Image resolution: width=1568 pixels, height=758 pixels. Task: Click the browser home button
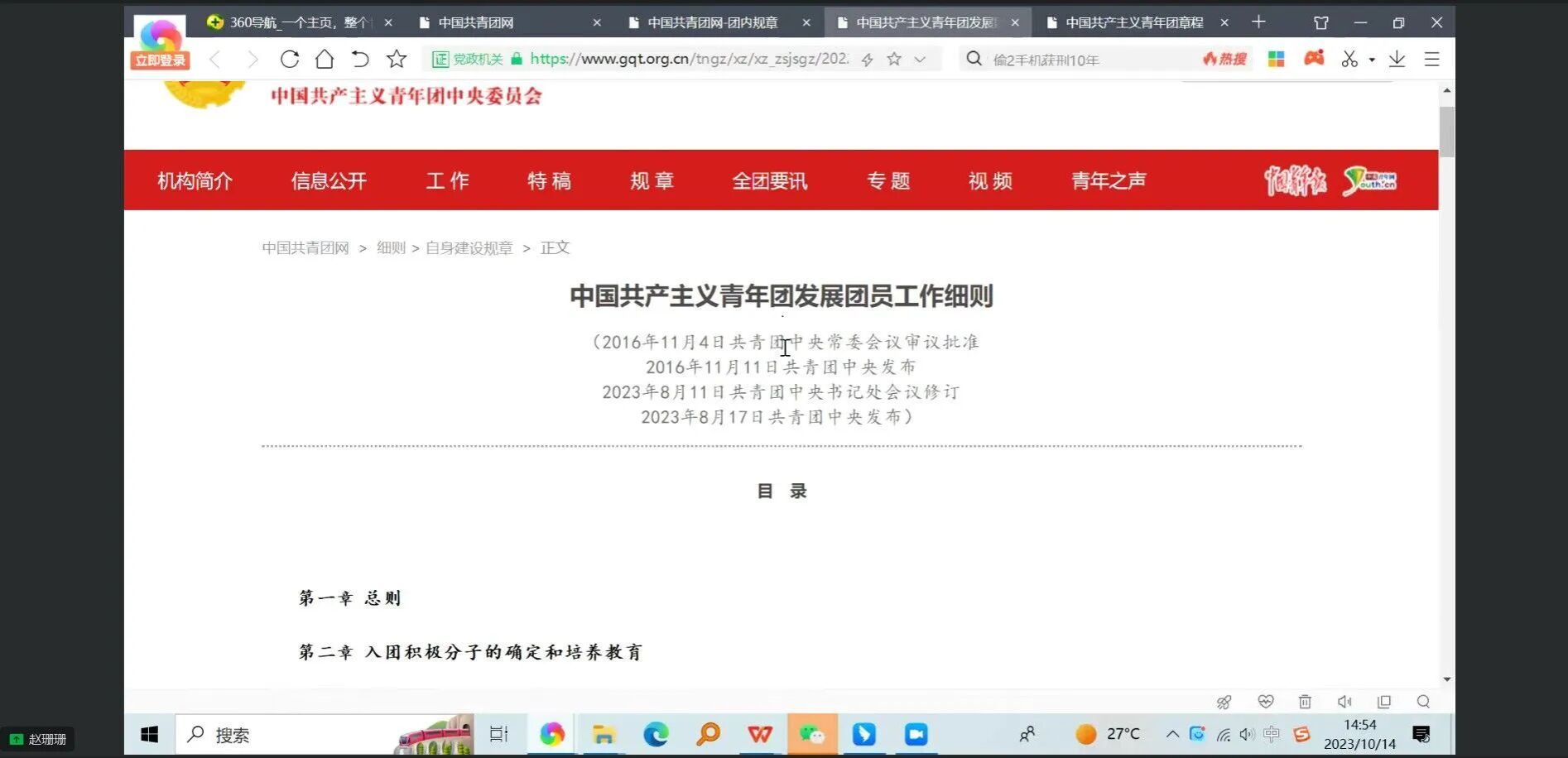pyautogui.click(x=324, y=59)
